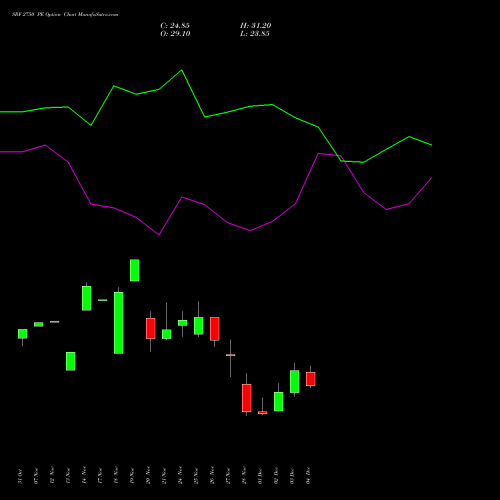Click the low price value L: 23.85

pos(255,34)
